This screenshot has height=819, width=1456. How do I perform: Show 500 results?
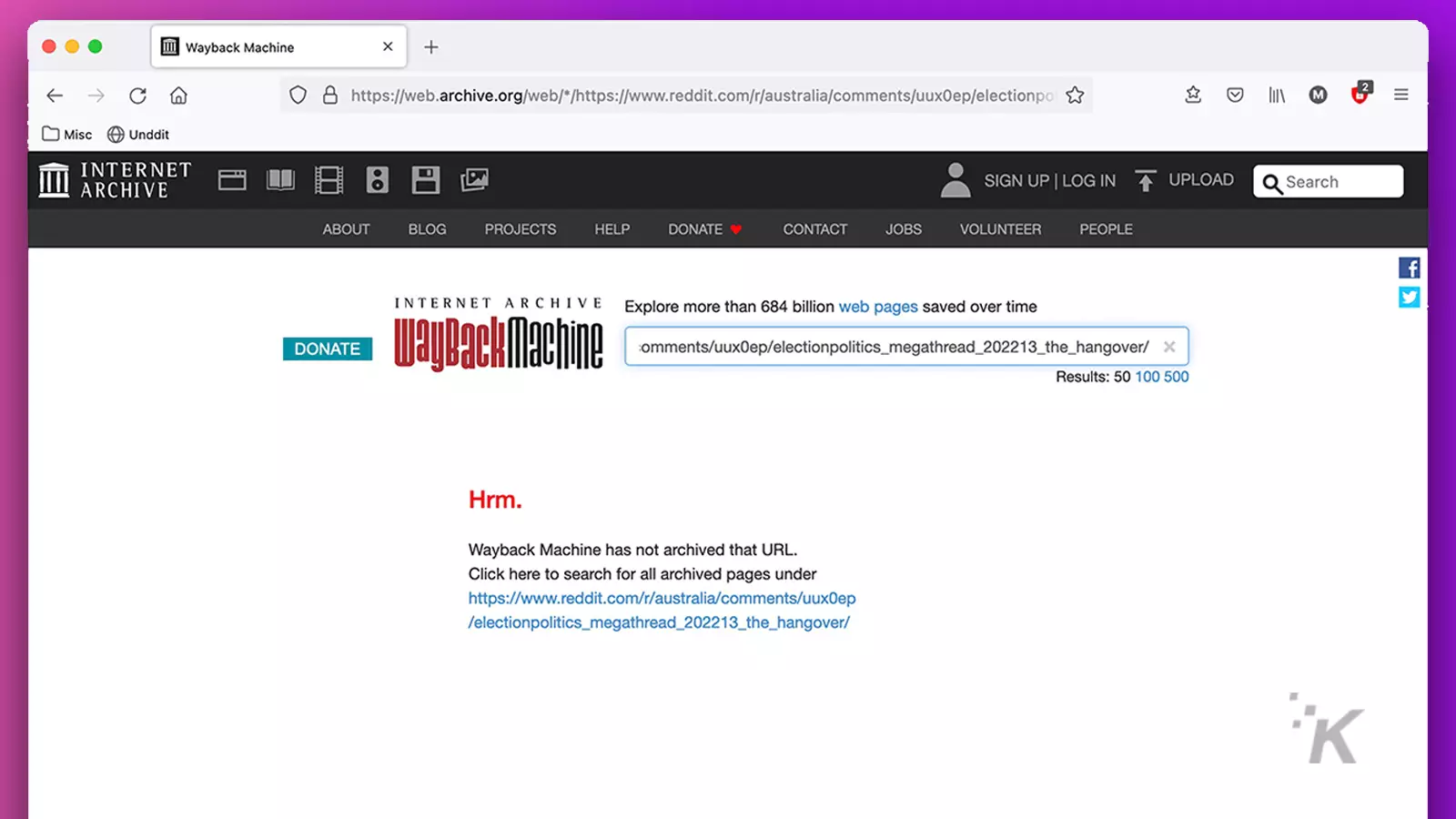tap(1176, 377)
